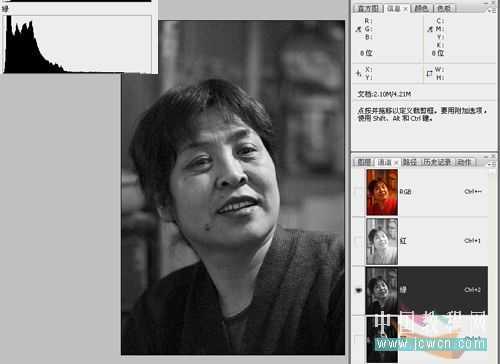The image size is (500, 364).
Task: Click the 绿 label above the histogram
Action: point(5,9)
